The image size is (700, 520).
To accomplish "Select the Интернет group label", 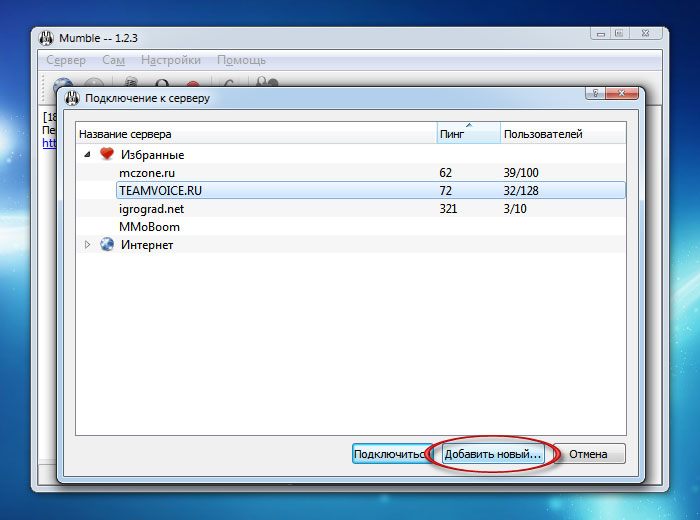I will (x=147, y=245).
